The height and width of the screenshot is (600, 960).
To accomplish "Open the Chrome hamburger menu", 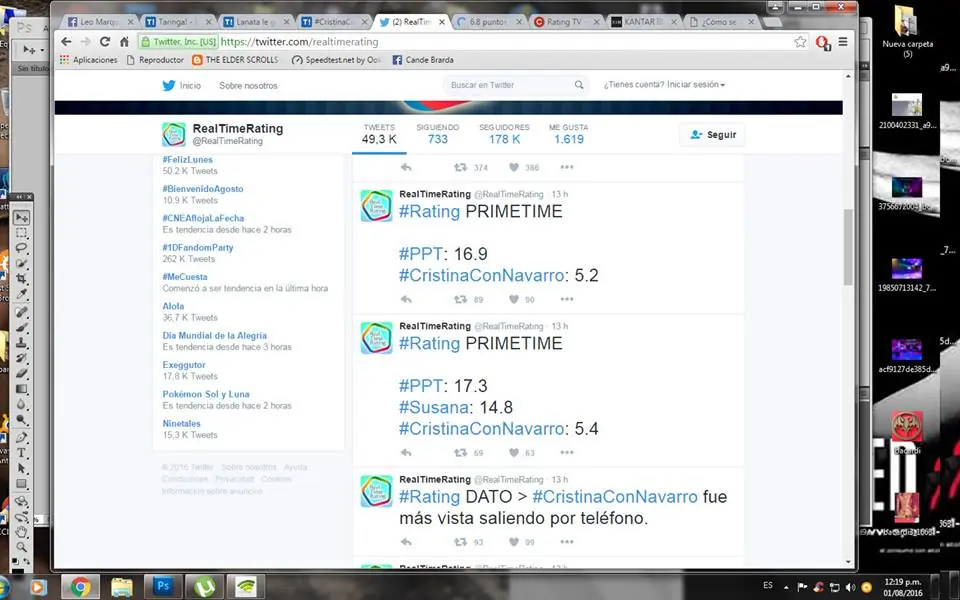I will (843, 42).
